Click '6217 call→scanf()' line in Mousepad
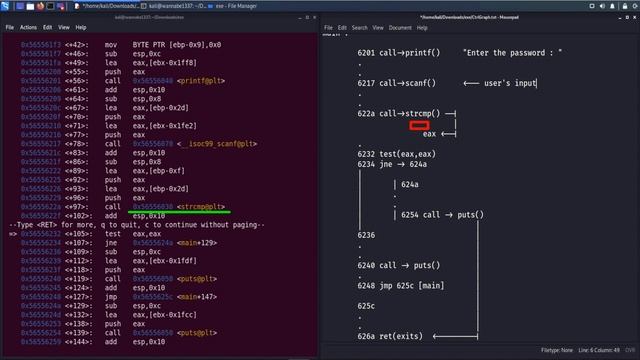 pyautogui.click(x=396, y=83)
